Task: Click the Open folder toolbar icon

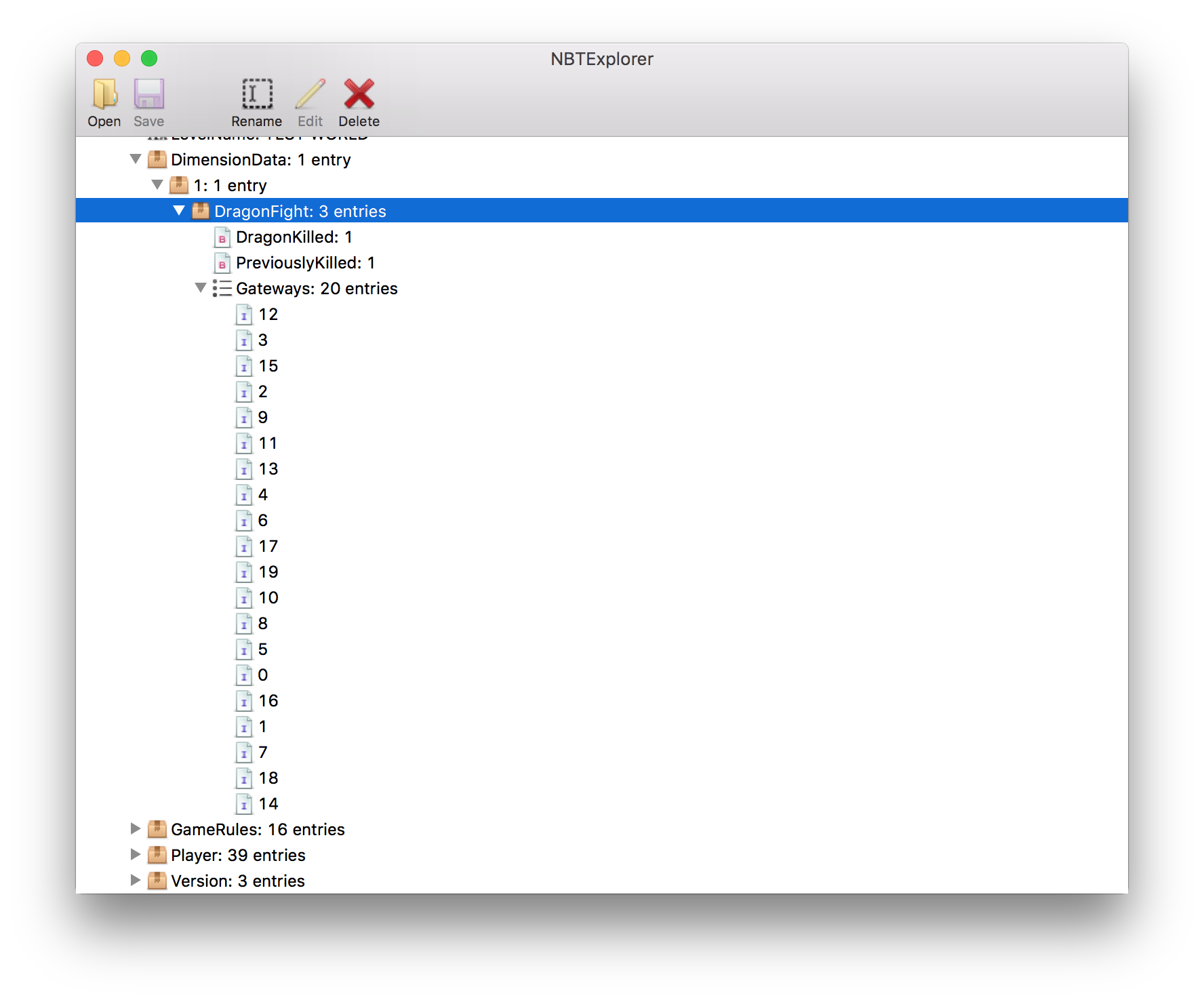Action: (x=104, y=95)
